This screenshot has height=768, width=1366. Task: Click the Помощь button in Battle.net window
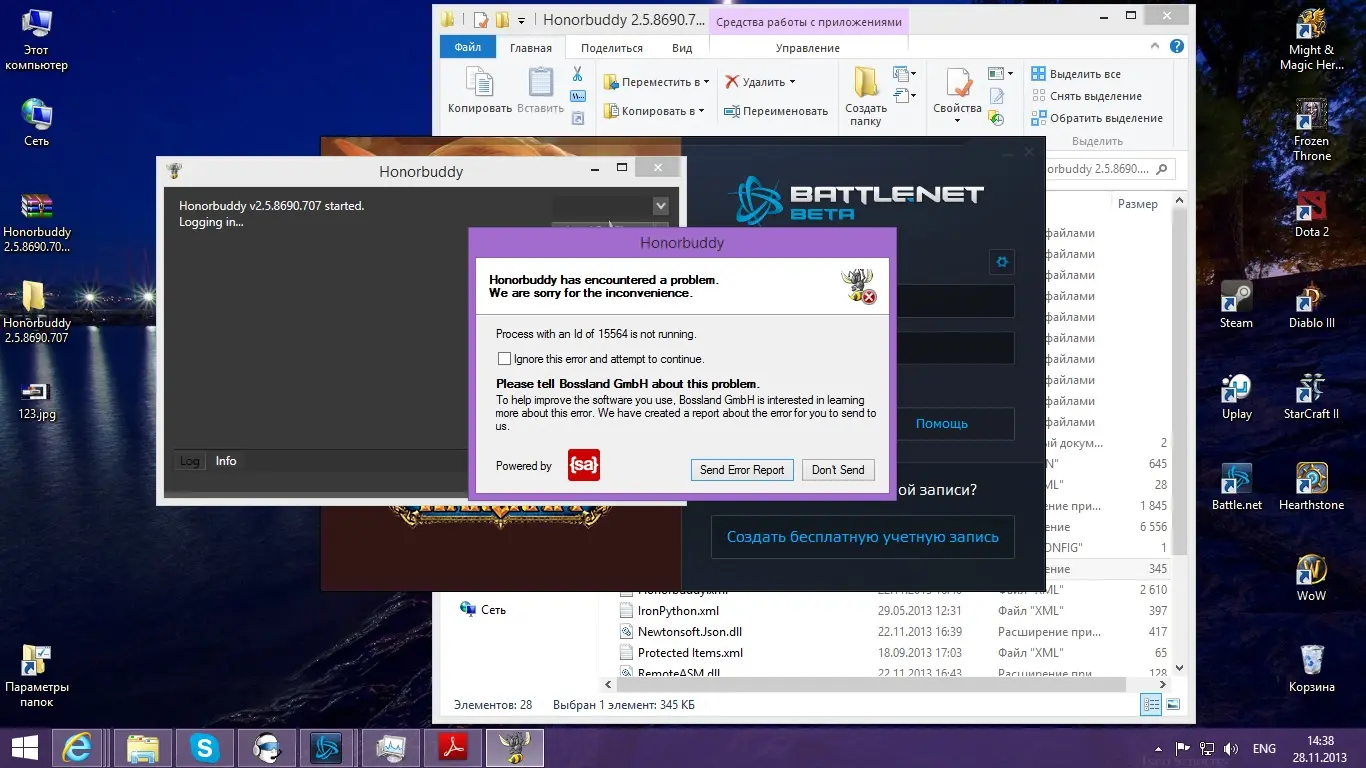(x=942, y=424)
